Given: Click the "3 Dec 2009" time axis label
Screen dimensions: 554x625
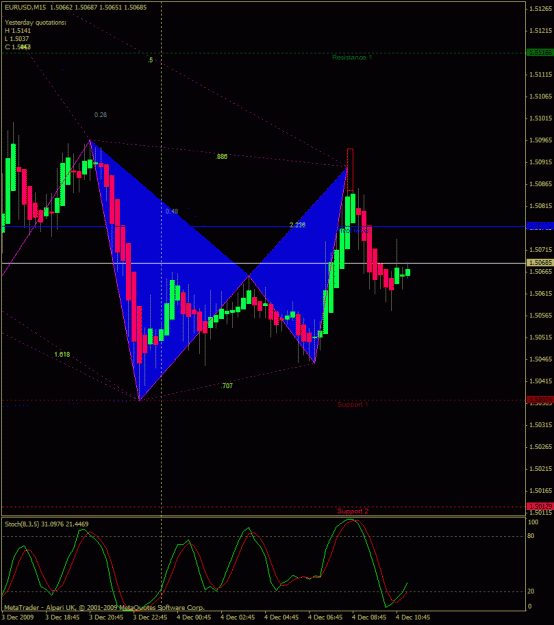Looking at the screenshot, I should click(x=17, y=617).
